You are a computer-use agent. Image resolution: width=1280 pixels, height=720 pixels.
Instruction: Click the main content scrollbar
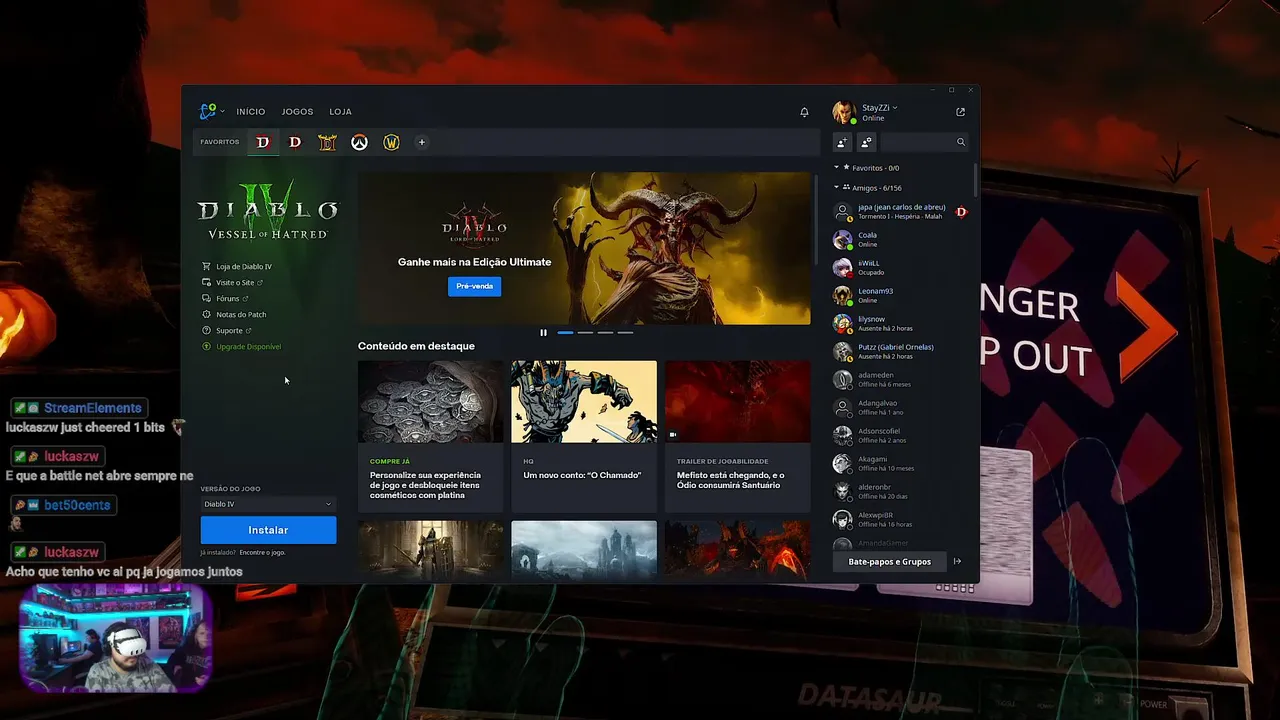(x=817, y=220)
